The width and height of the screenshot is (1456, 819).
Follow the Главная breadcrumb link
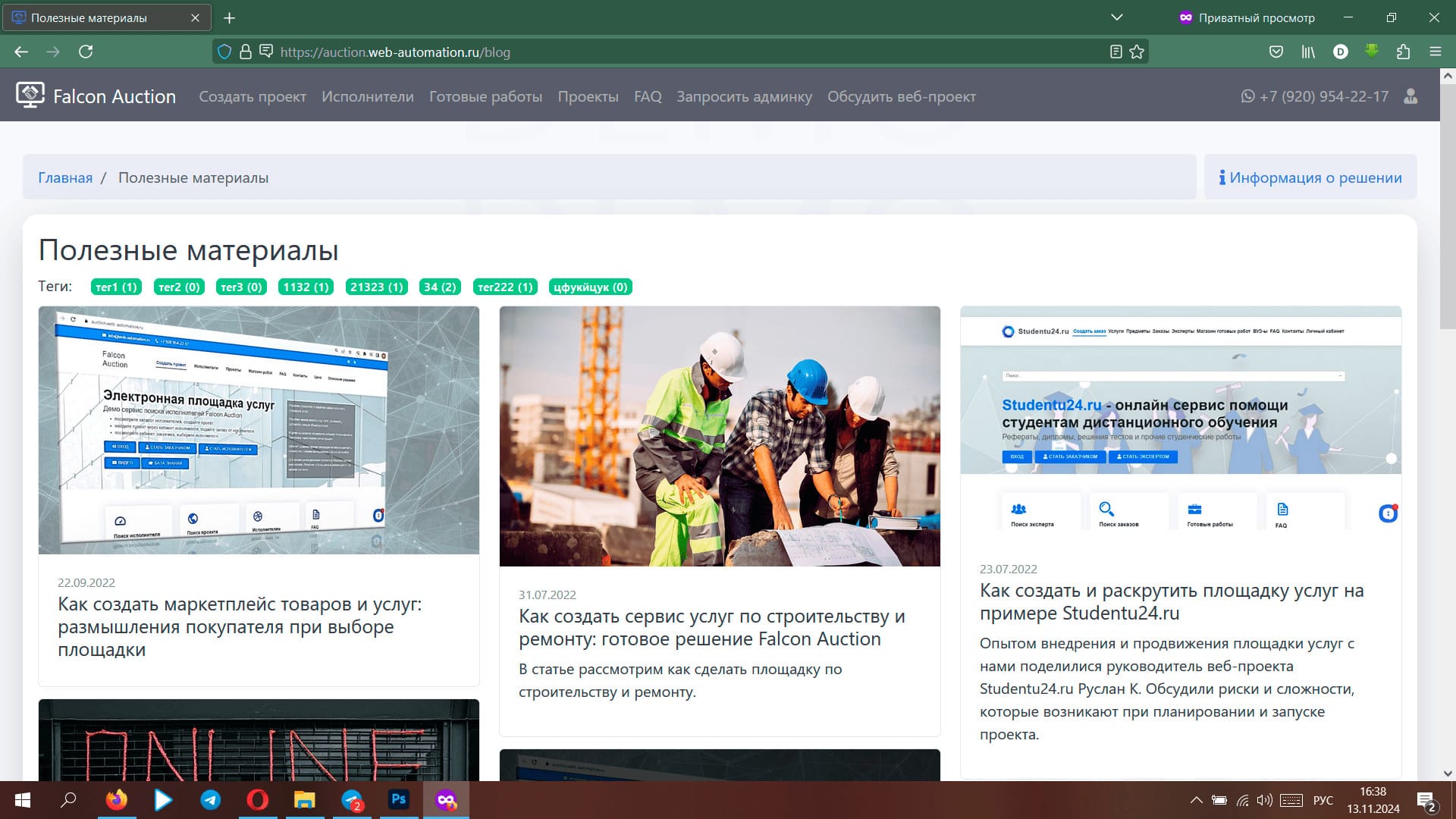65,177
